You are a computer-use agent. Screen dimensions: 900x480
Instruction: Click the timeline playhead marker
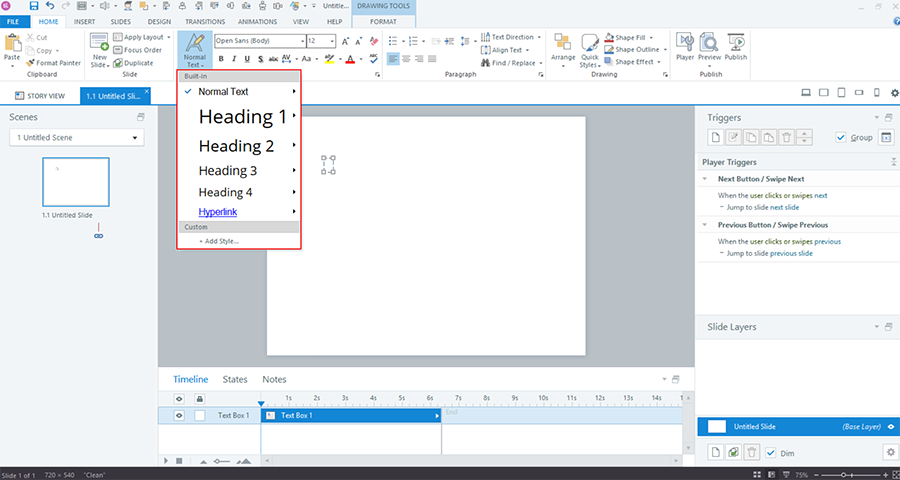(x=261, y=404)
